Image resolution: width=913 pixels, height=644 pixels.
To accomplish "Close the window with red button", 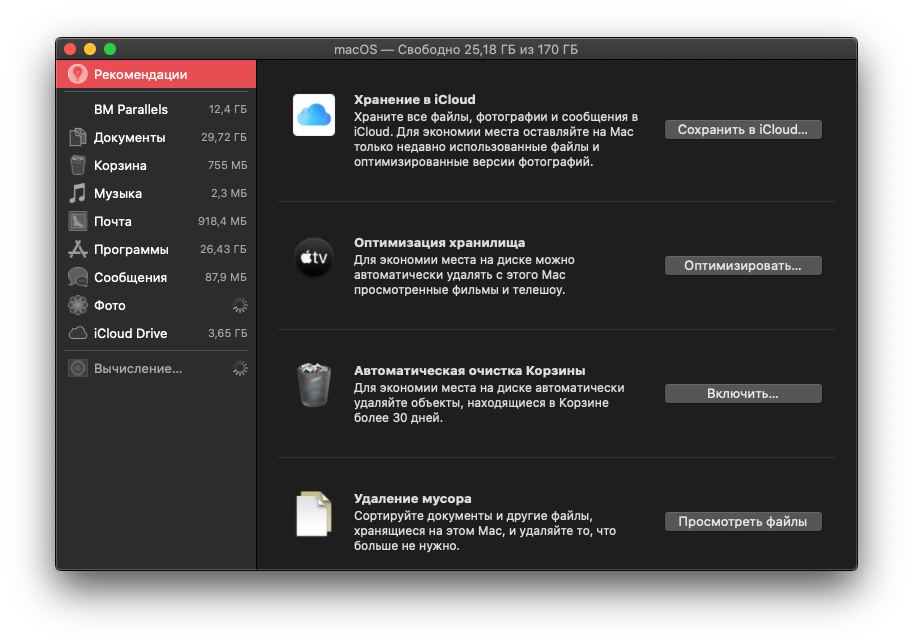I will [70, 49].
